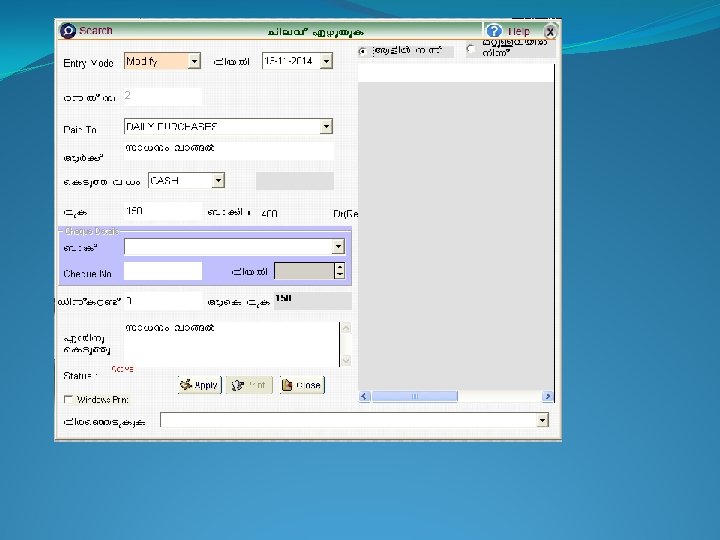Toggle the Windows Print checkbox
The image size is (720, 540).
(x=68, y=399)
